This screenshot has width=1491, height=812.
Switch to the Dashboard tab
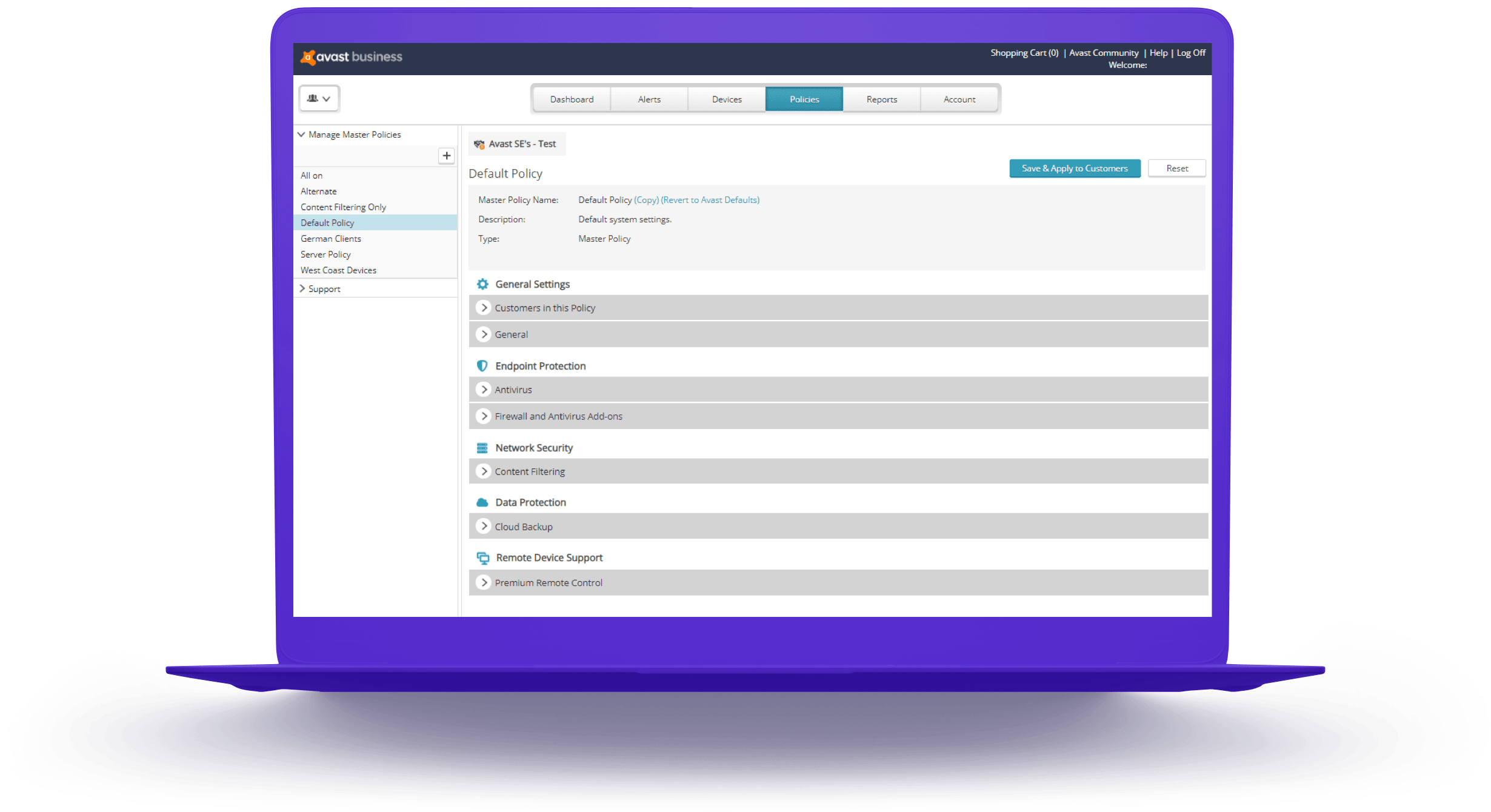coord(572,99)
